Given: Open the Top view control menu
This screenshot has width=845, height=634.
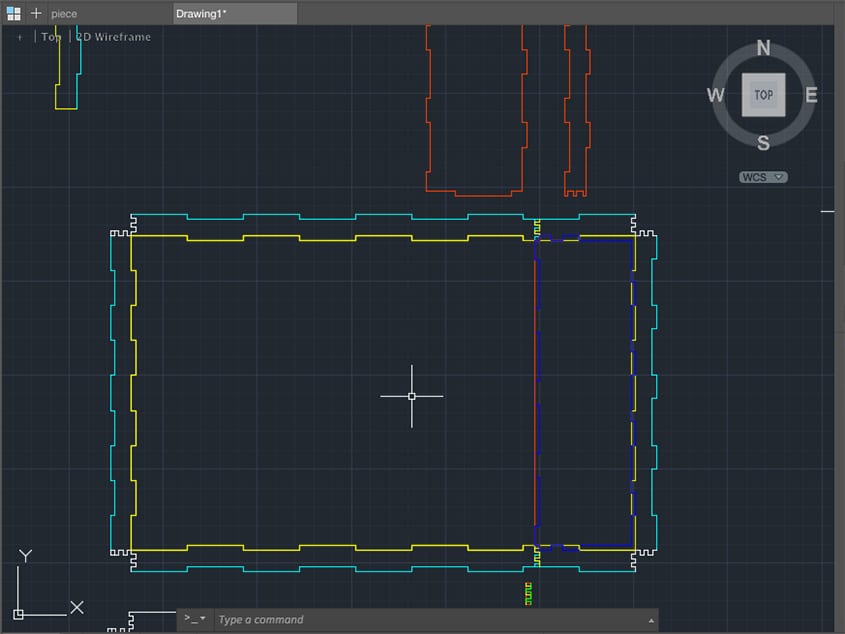Looking at the screenshot, I should coord(51,37).
